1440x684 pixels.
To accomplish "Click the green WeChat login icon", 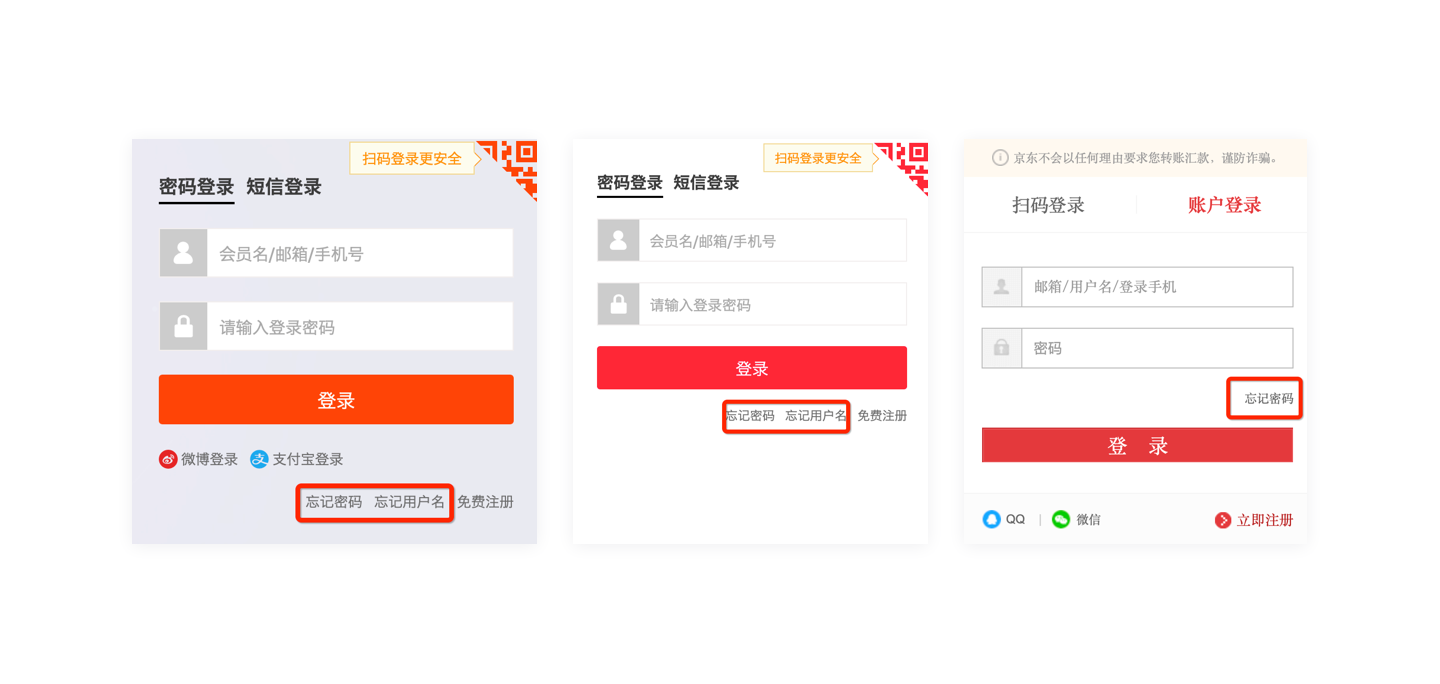I will coord(1061,519).
